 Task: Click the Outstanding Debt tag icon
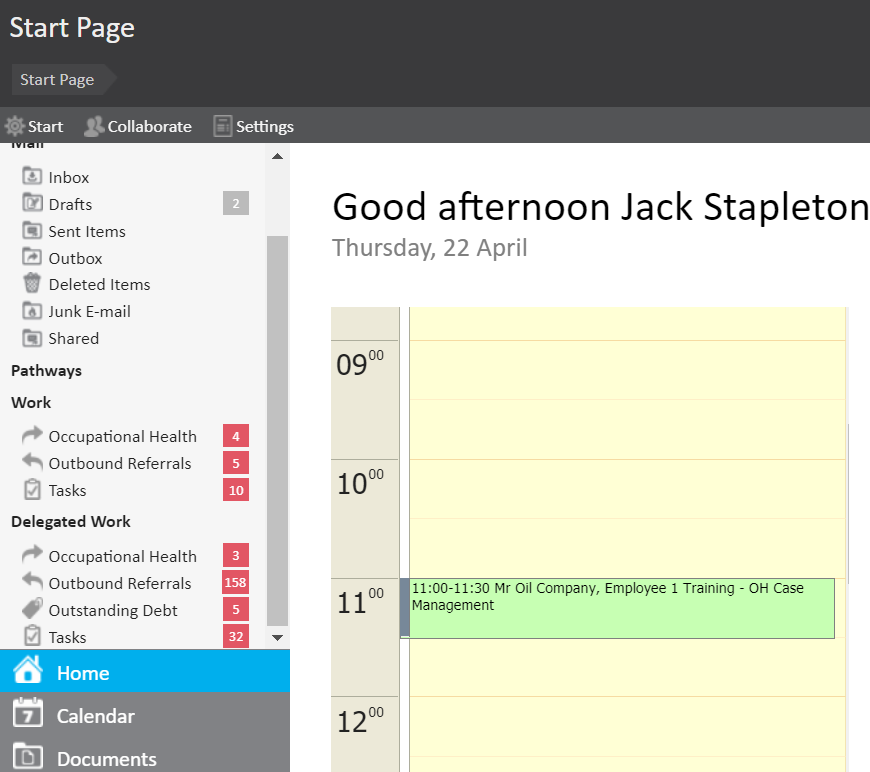click(x=32, y=610)
